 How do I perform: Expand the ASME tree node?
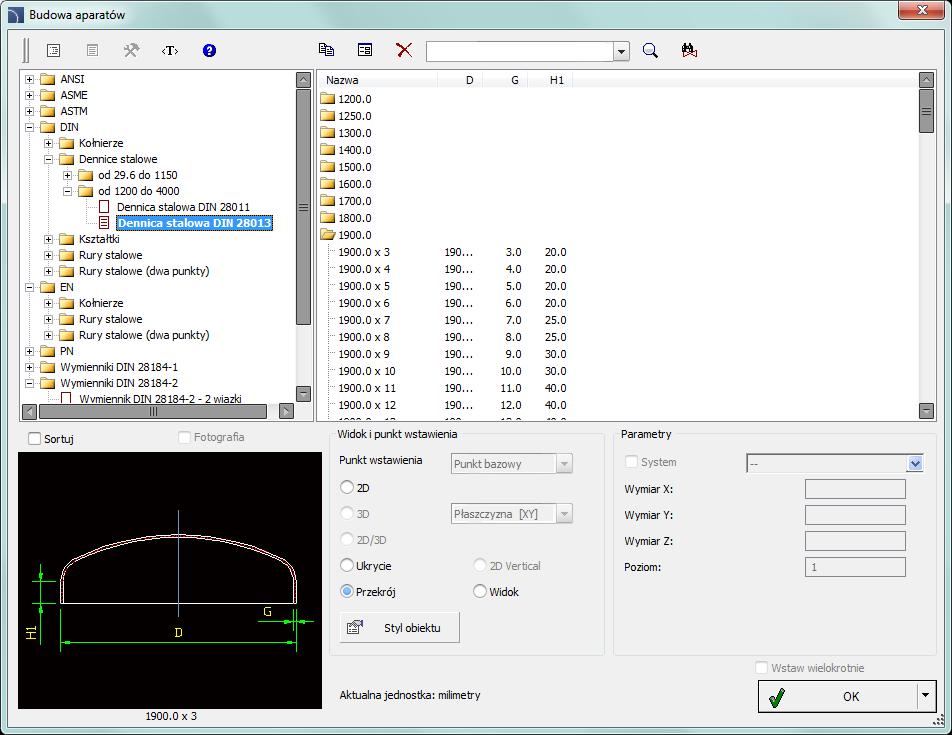(29, 95)
